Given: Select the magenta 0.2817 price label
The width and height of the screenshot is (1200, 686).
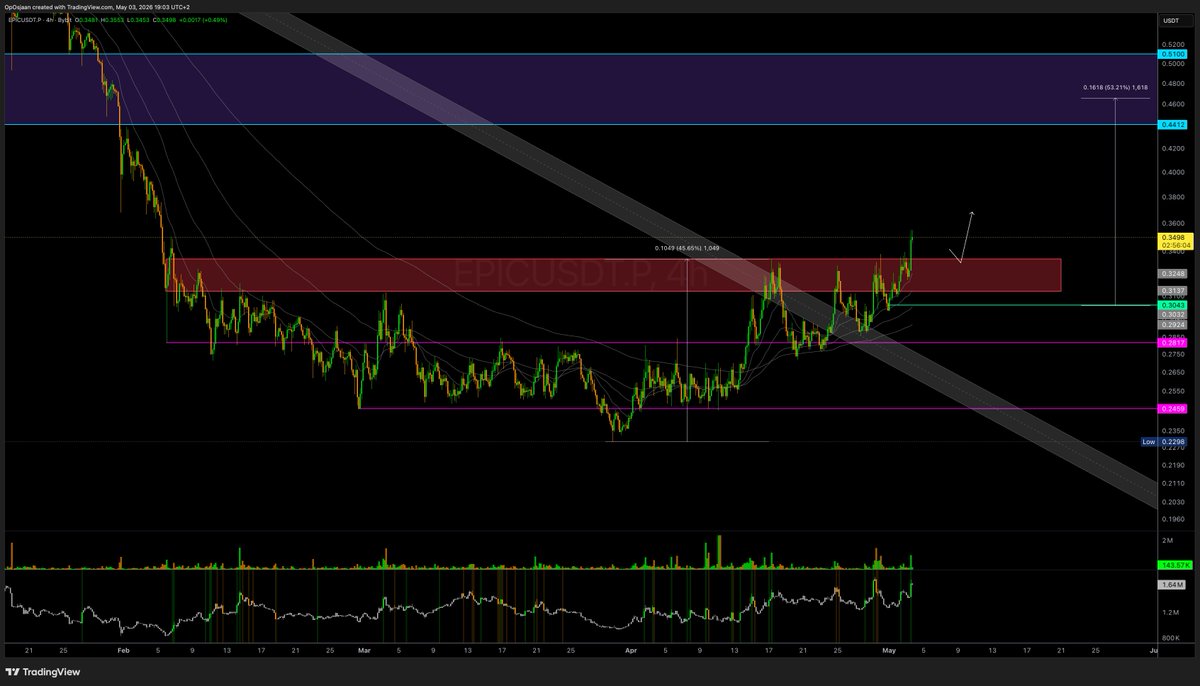Looking at the screenshot, I should coord(1173,342).
